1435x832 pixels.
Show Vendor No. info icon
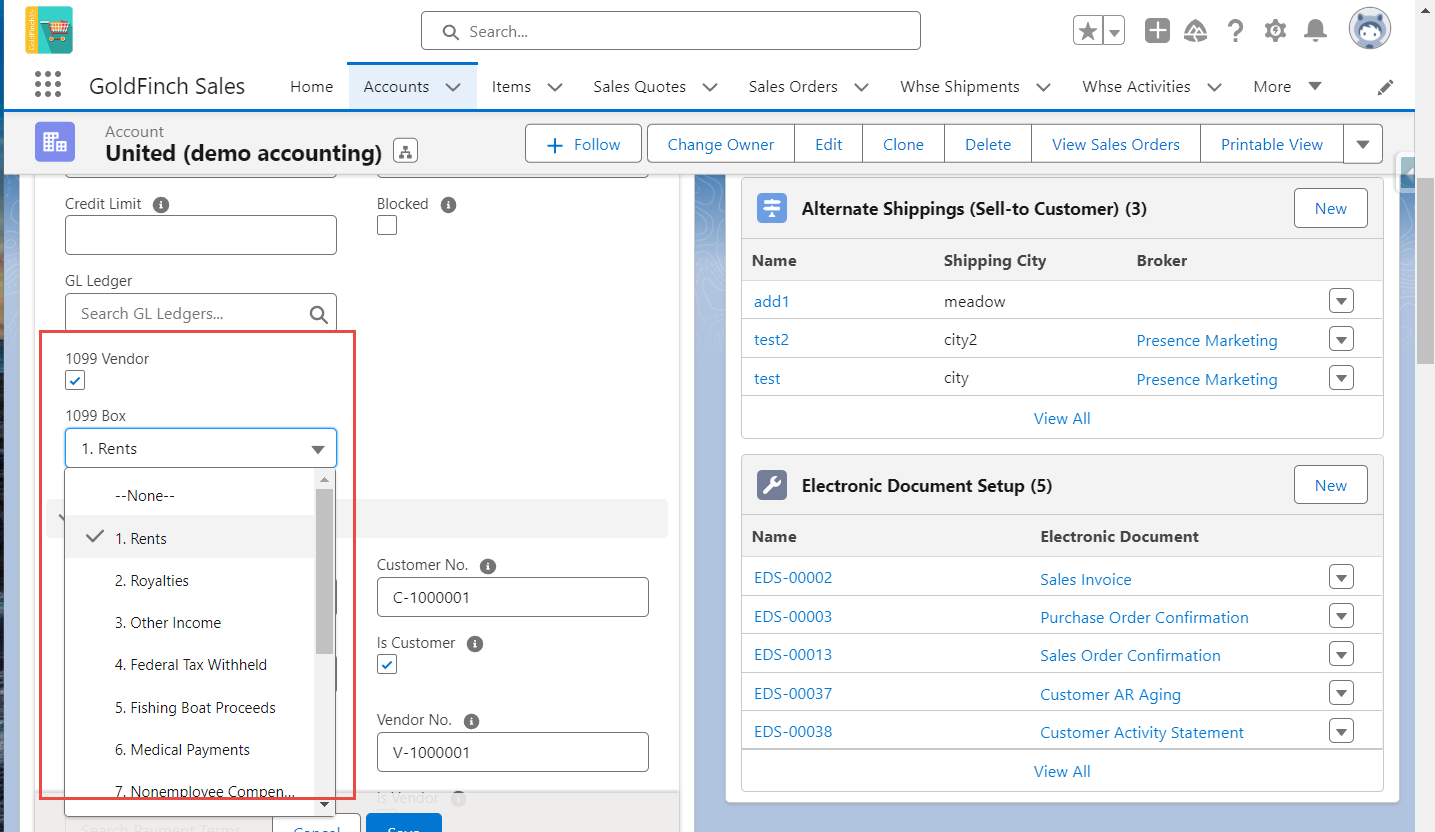click(x=472, y=721)
